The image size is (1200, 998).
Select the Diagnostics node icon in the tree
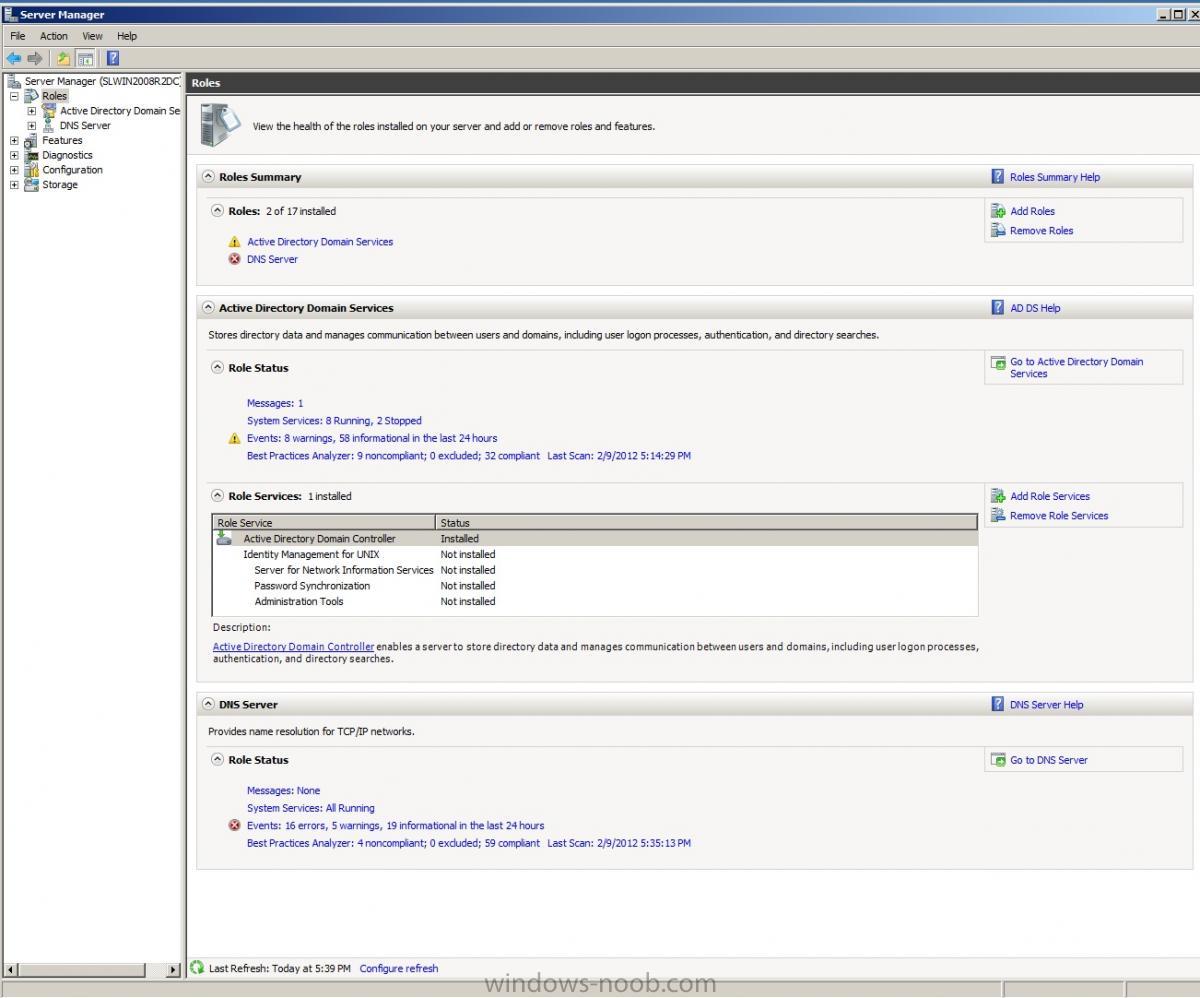click(x=32, y=155)
